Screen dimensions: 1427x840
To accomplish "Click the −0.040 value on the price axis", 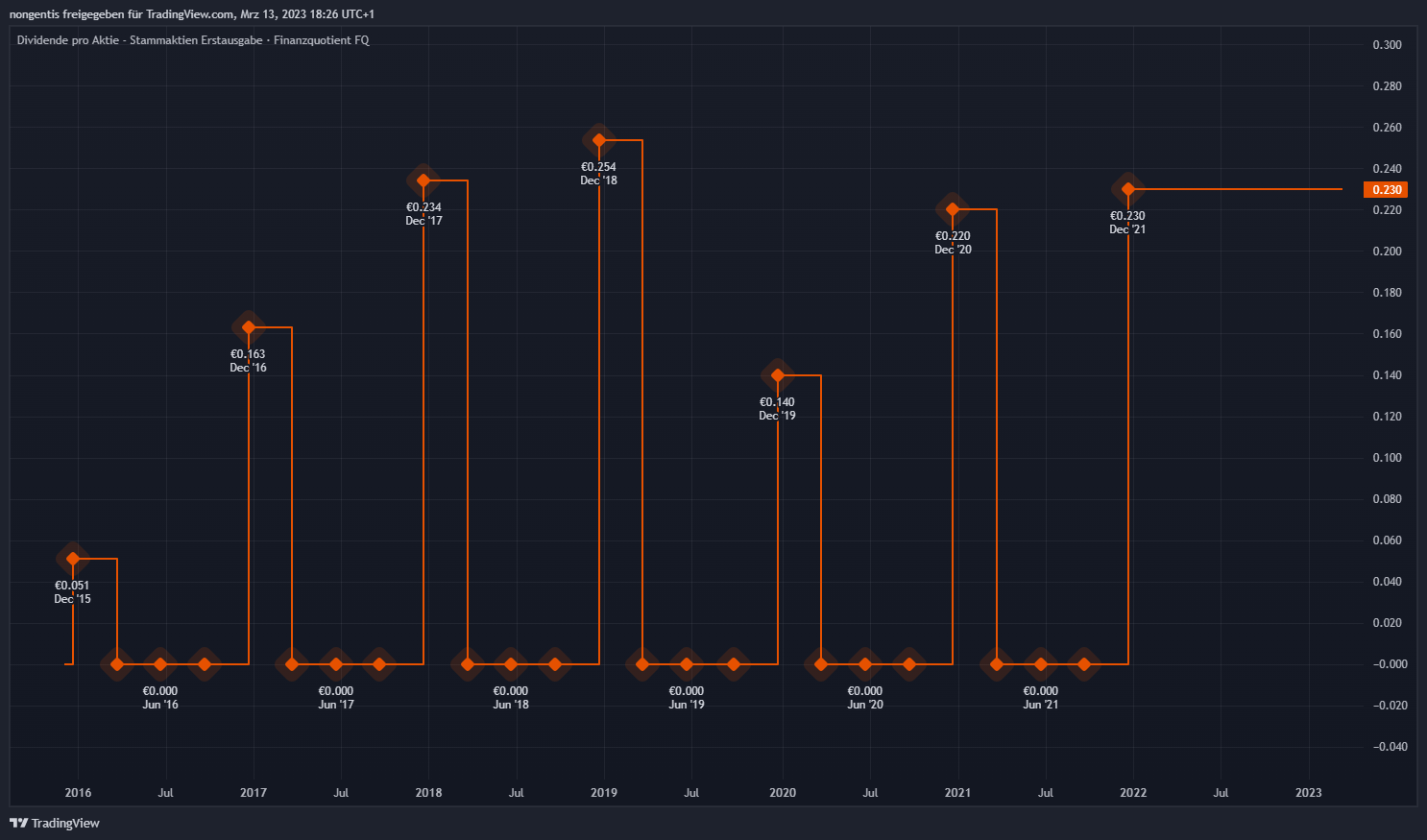I will coord(1390,747).
